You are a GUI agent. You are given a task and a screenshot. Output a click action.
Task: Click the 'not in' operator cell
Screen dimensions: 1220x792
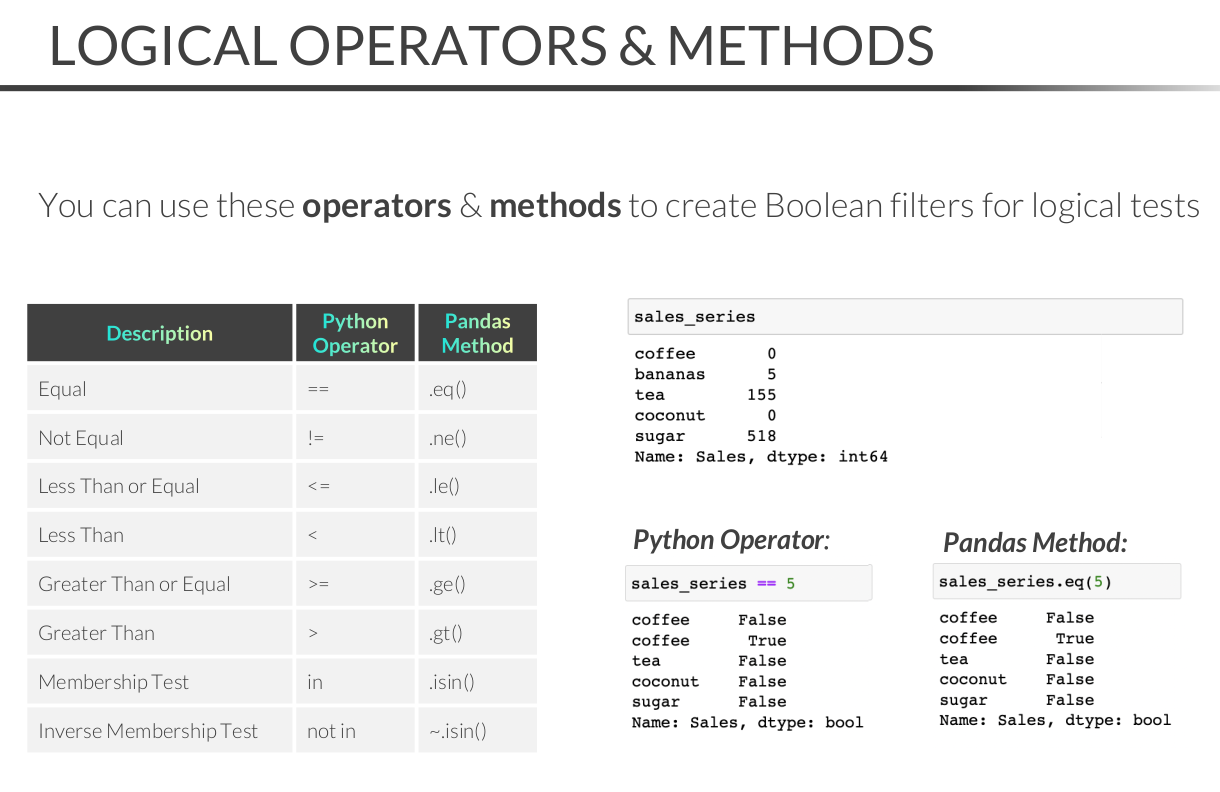tap(355, 731)
